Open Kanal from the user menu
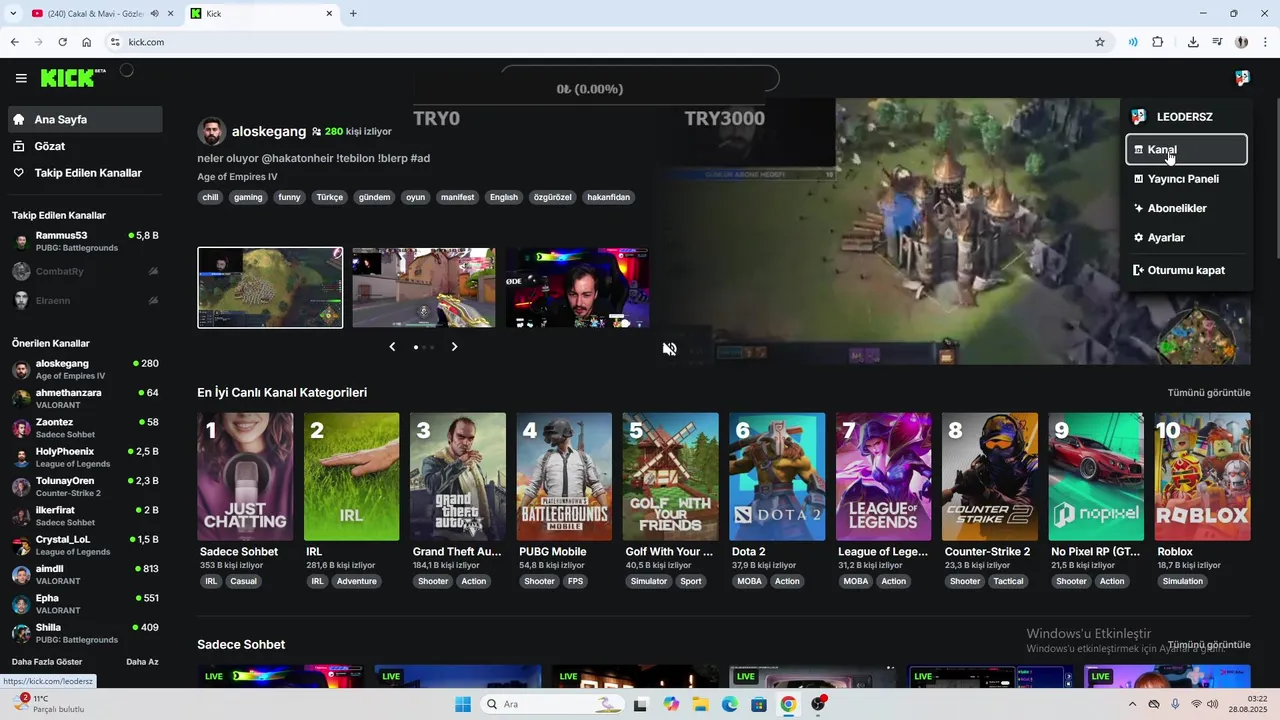The image size is (1280, 720). coord(1186,149)
